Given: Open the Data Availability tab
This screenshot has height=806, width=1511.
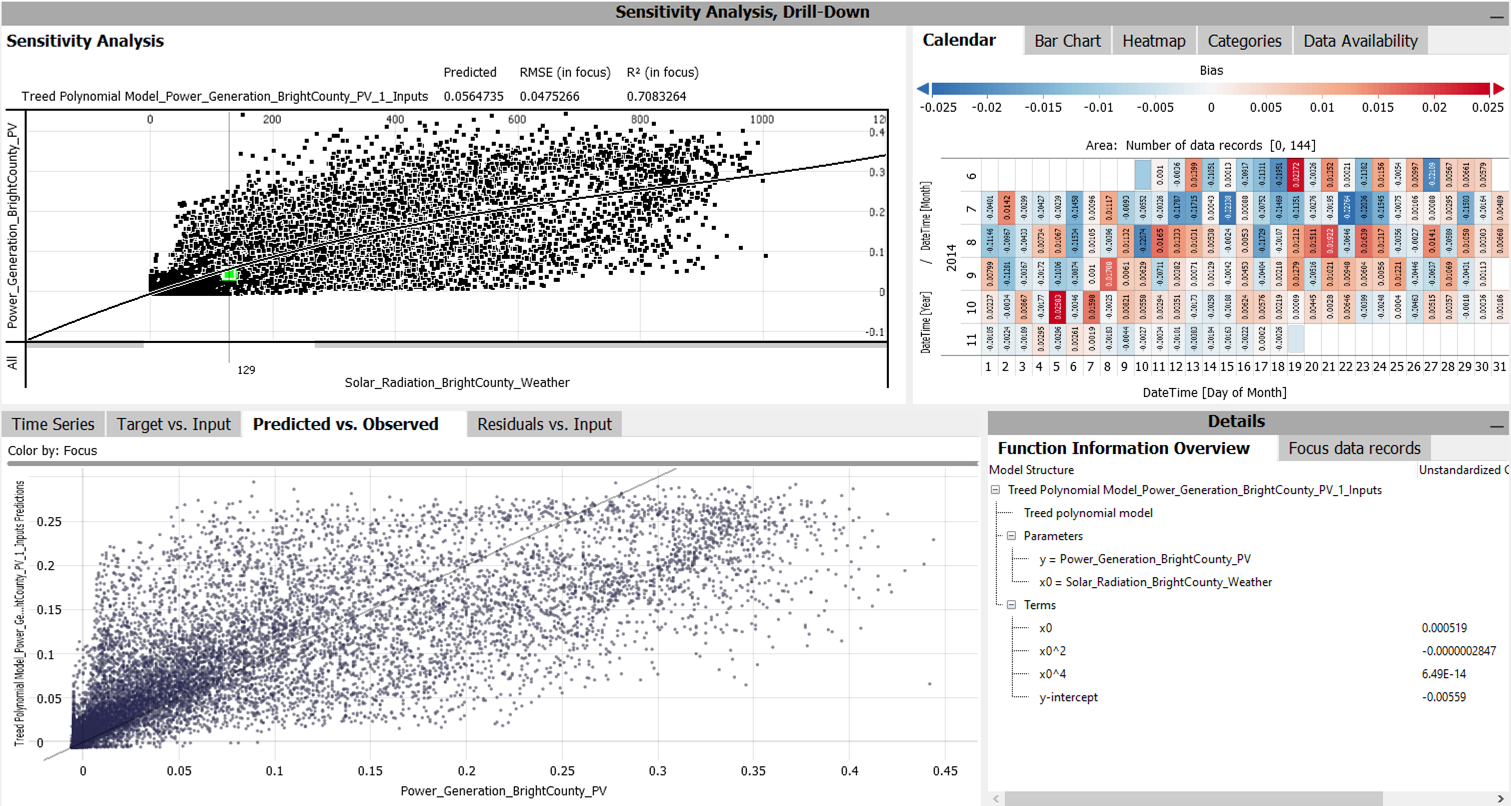Looking at the screenshot, I should click(1360, 41).
